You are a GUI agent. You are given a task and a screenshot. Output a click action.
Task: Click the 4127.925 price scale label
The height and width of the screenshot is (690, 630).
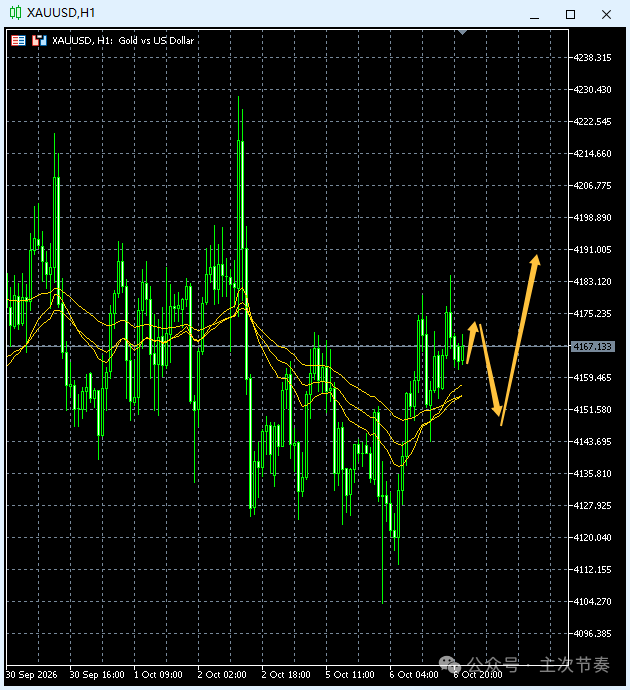(592, 506)
